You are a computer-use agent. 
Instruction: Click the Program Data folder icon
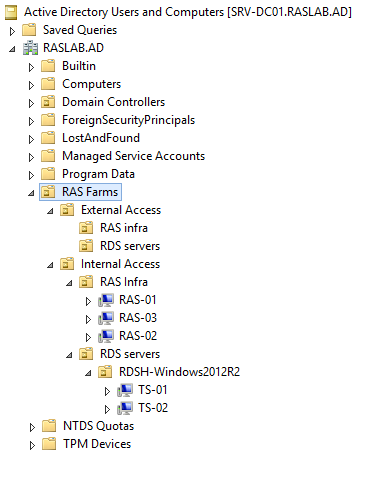pyautogui.click(x=48, y=174)
